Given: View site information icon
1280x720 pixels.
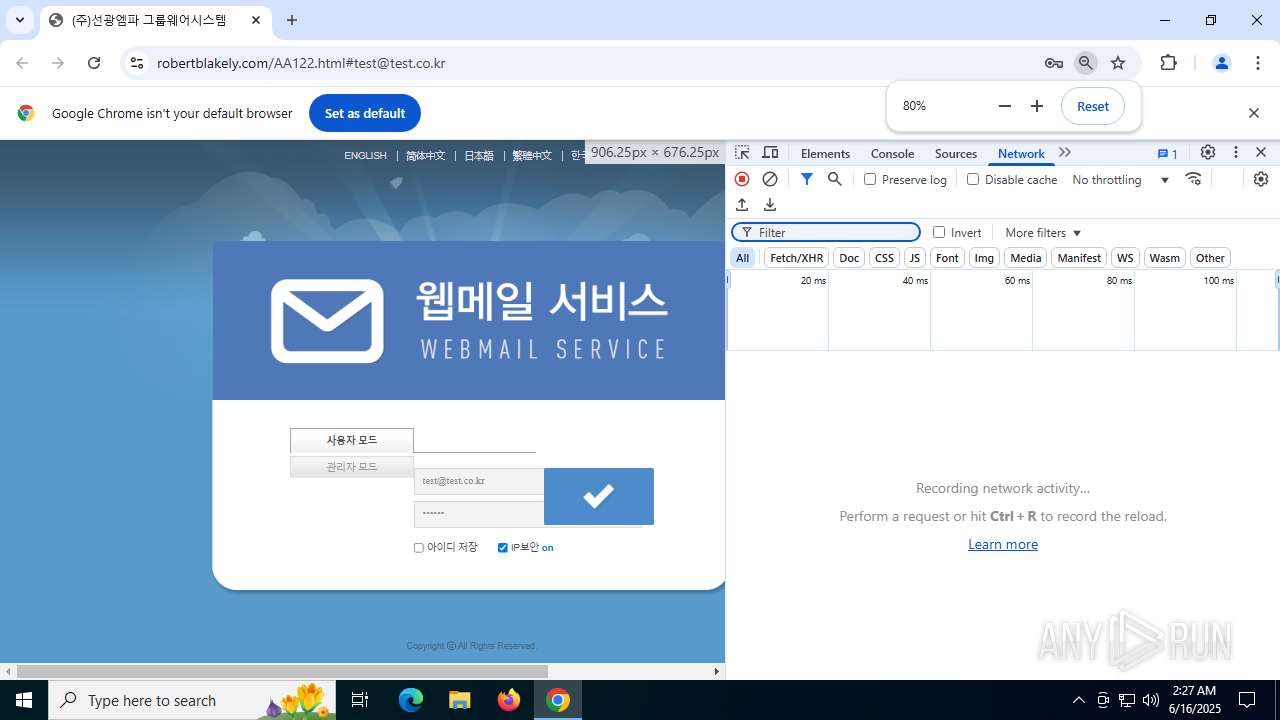Looking at the screenshot, I should [137, 63].
